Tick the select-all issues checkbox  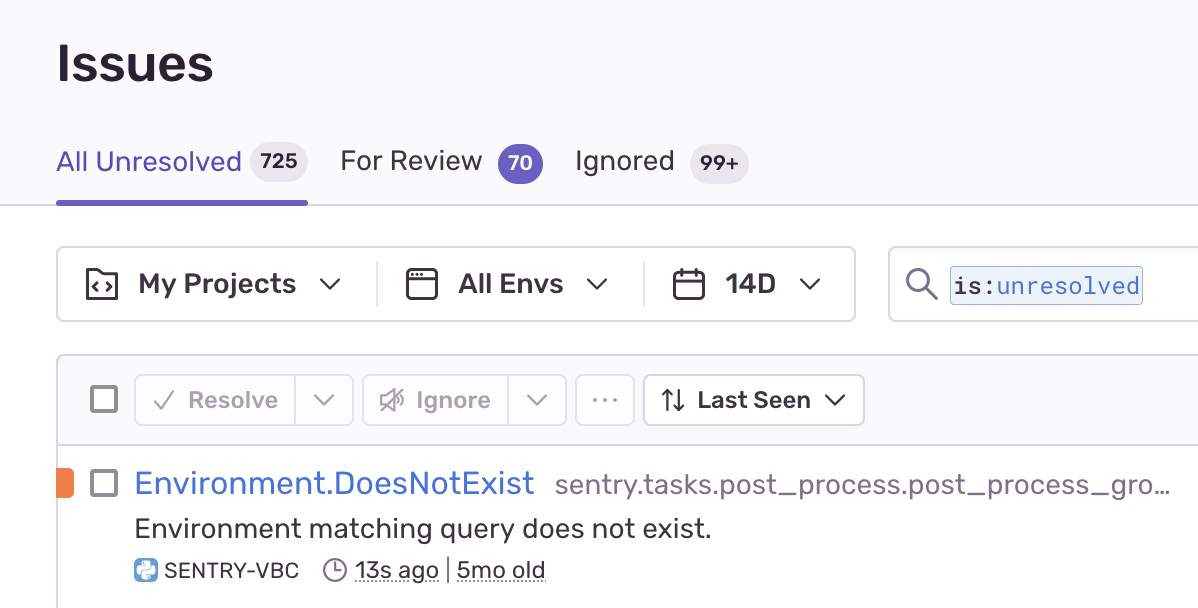click(104, 399)
